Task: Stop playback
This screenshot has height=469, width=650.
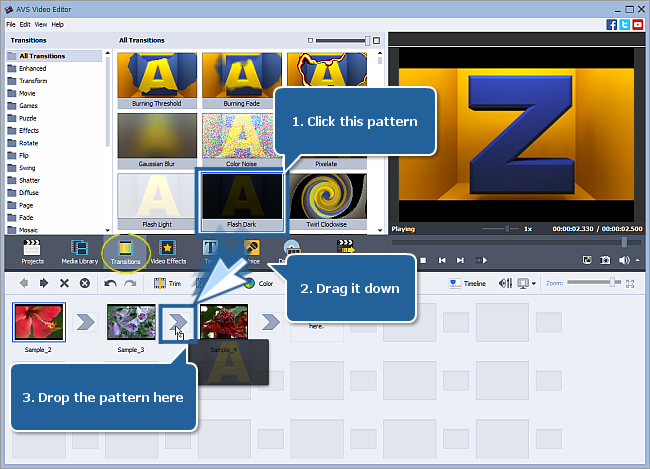Action: 423,260
